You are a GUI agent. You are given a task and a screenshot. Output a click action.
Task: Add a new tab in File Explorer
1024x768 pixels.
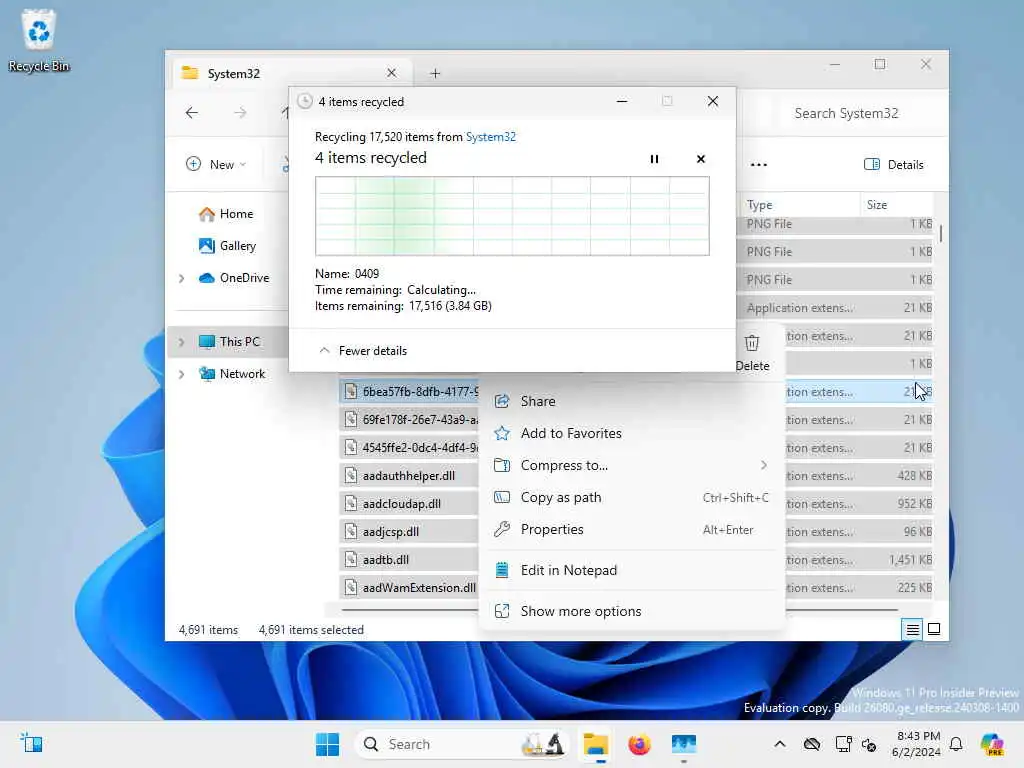tap(435, 73)
